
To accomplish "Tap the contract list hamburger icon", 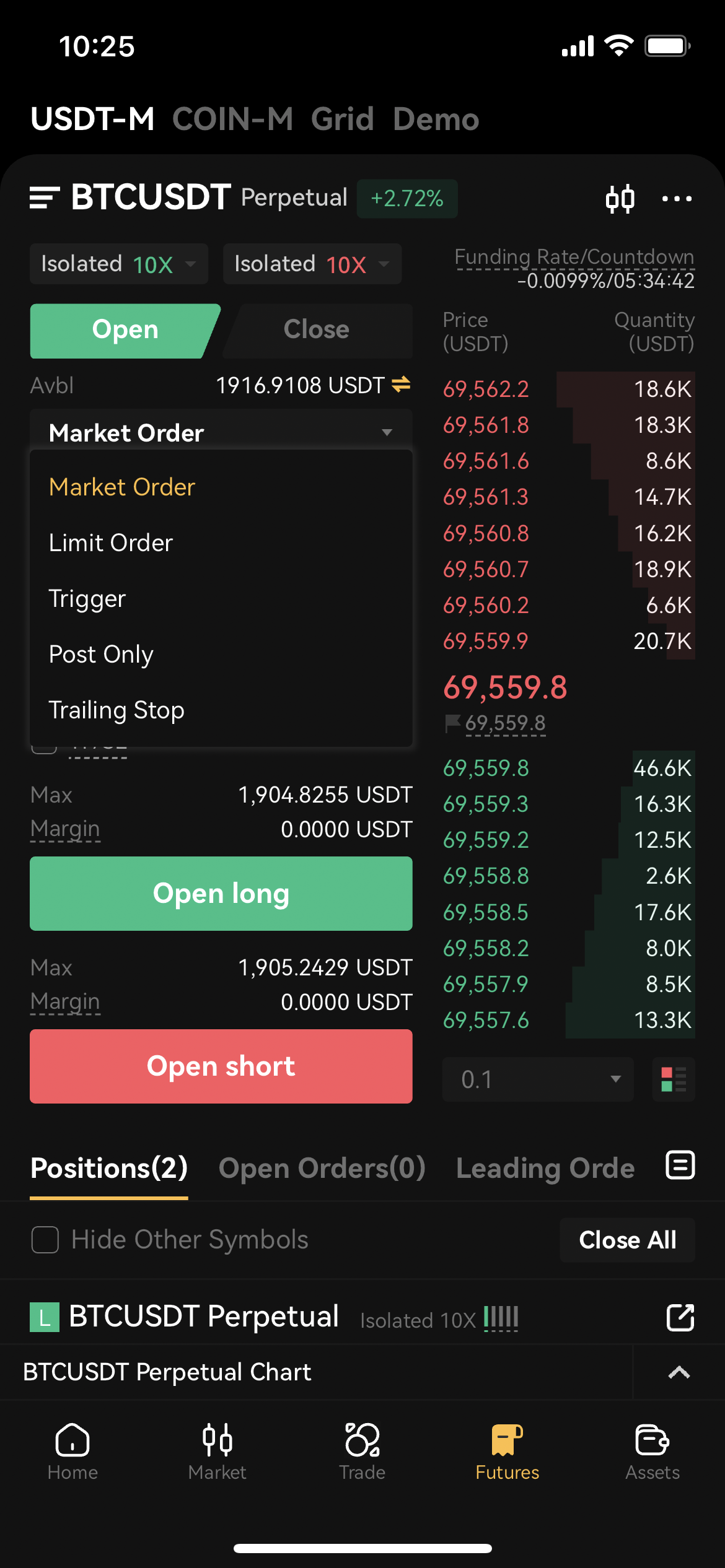I will click(45, 198).
